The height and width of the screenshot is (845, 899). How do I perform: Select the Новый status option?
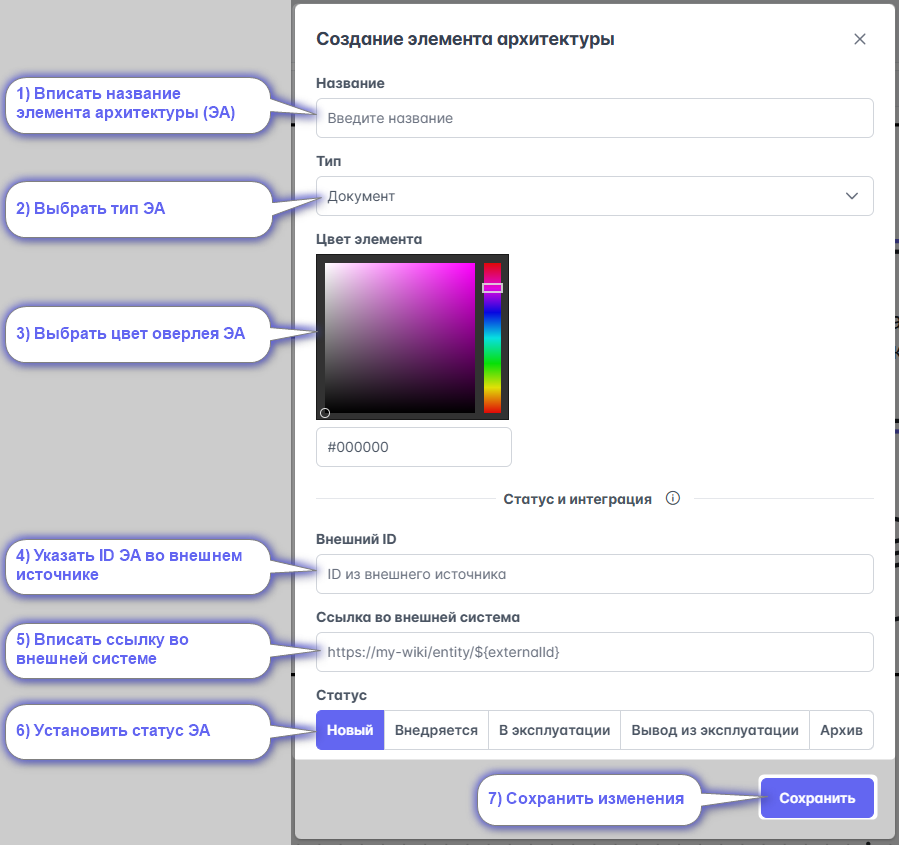[350, 730]
